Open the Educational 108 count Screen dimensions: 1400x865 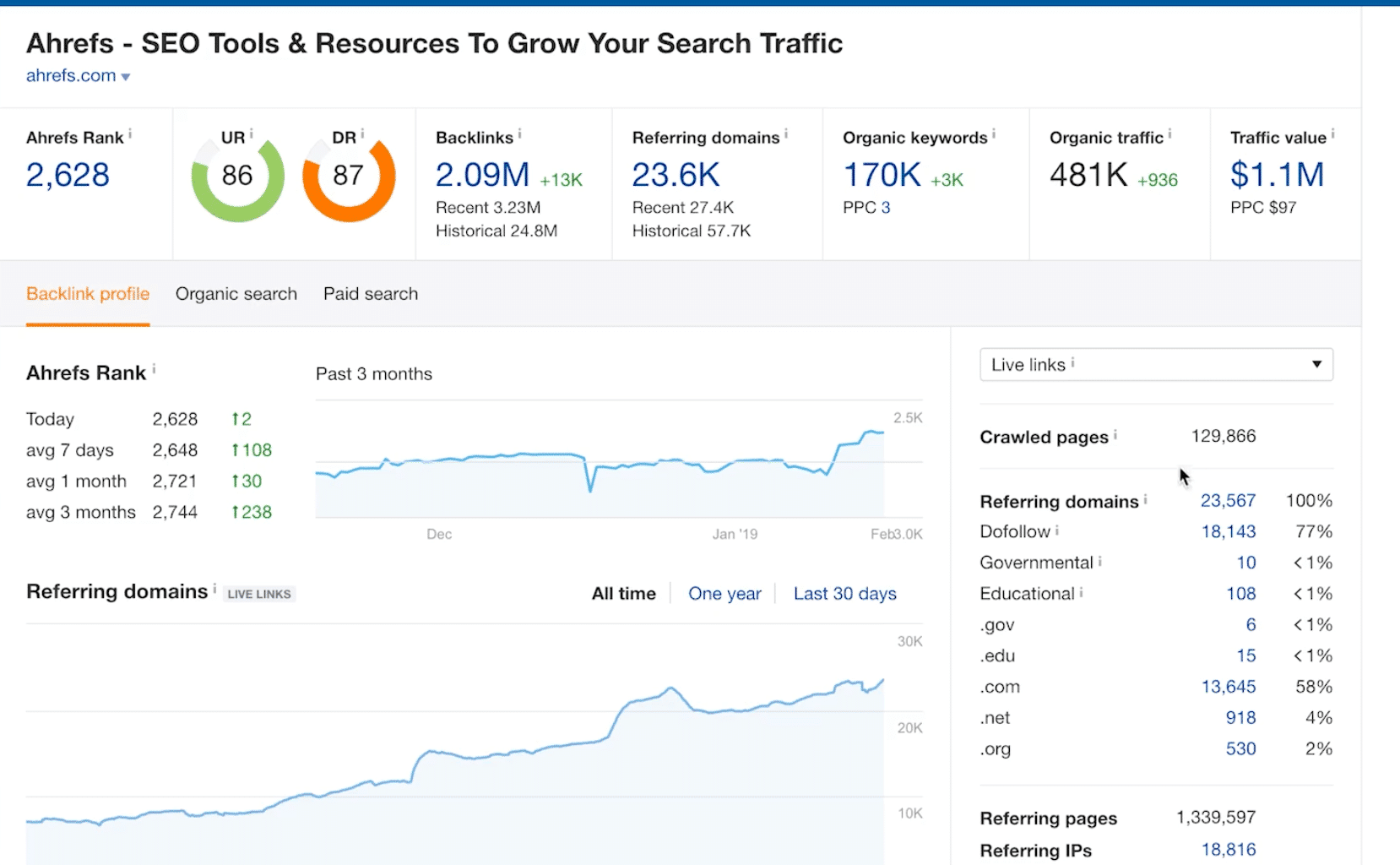[x=1241, y=594]
